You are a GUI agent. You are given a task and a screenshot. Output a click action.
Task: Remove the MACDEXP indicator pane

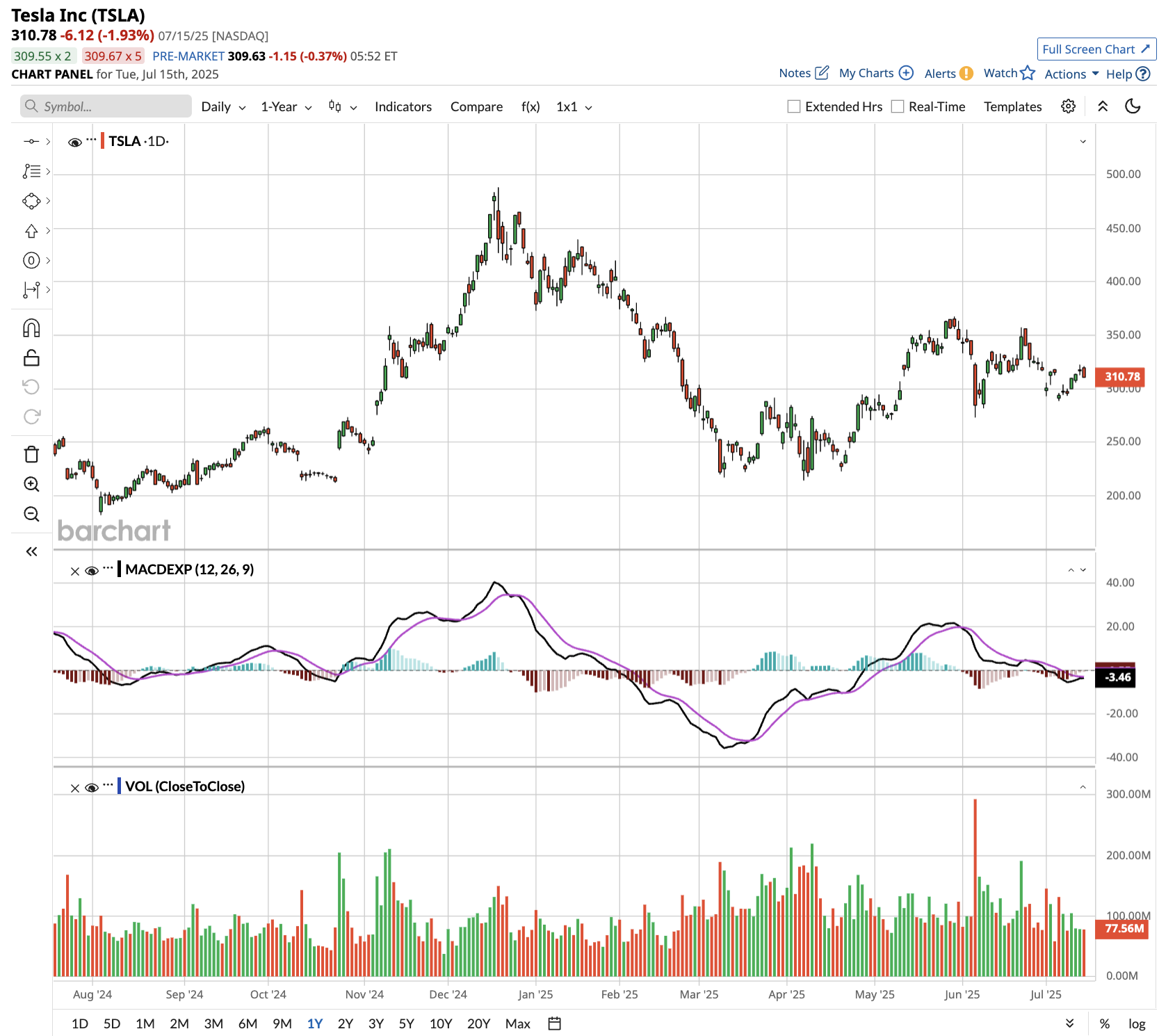[x=75, y=571]
